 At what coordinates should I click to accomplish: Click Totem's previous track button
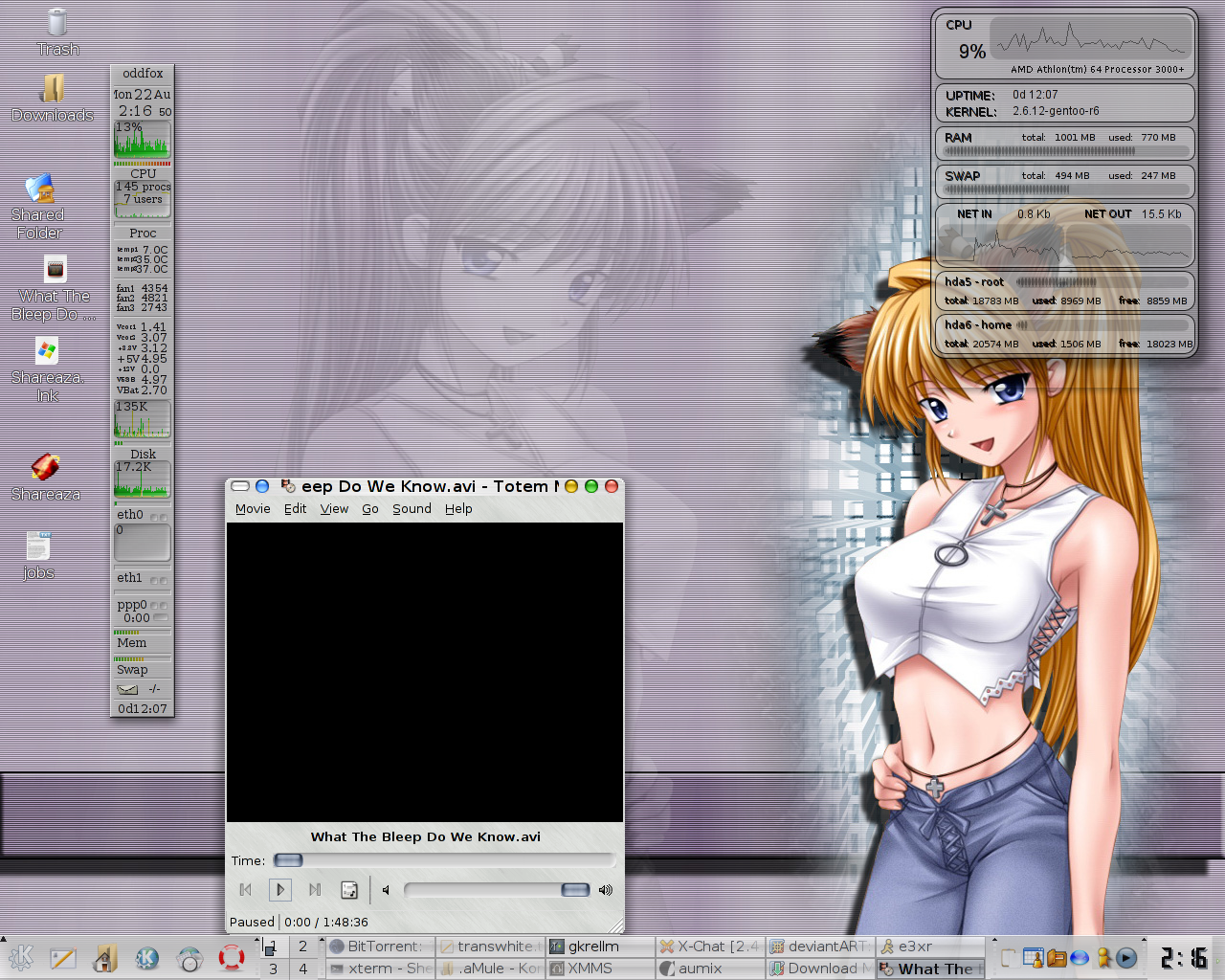(x=246, y=890)
